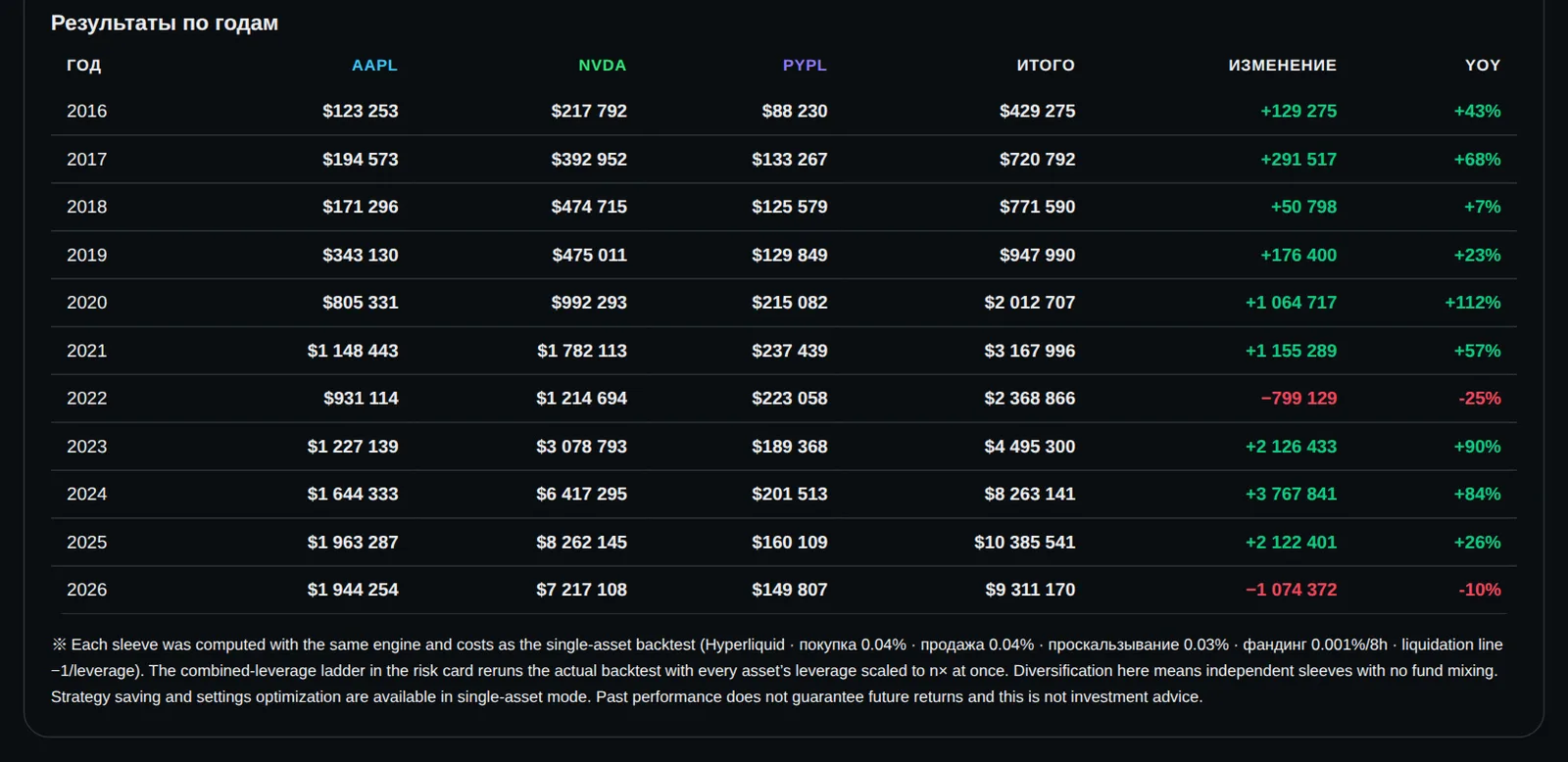Click the ГОД column header
This screenshot has height=762, width=1568.
(83, 65)
